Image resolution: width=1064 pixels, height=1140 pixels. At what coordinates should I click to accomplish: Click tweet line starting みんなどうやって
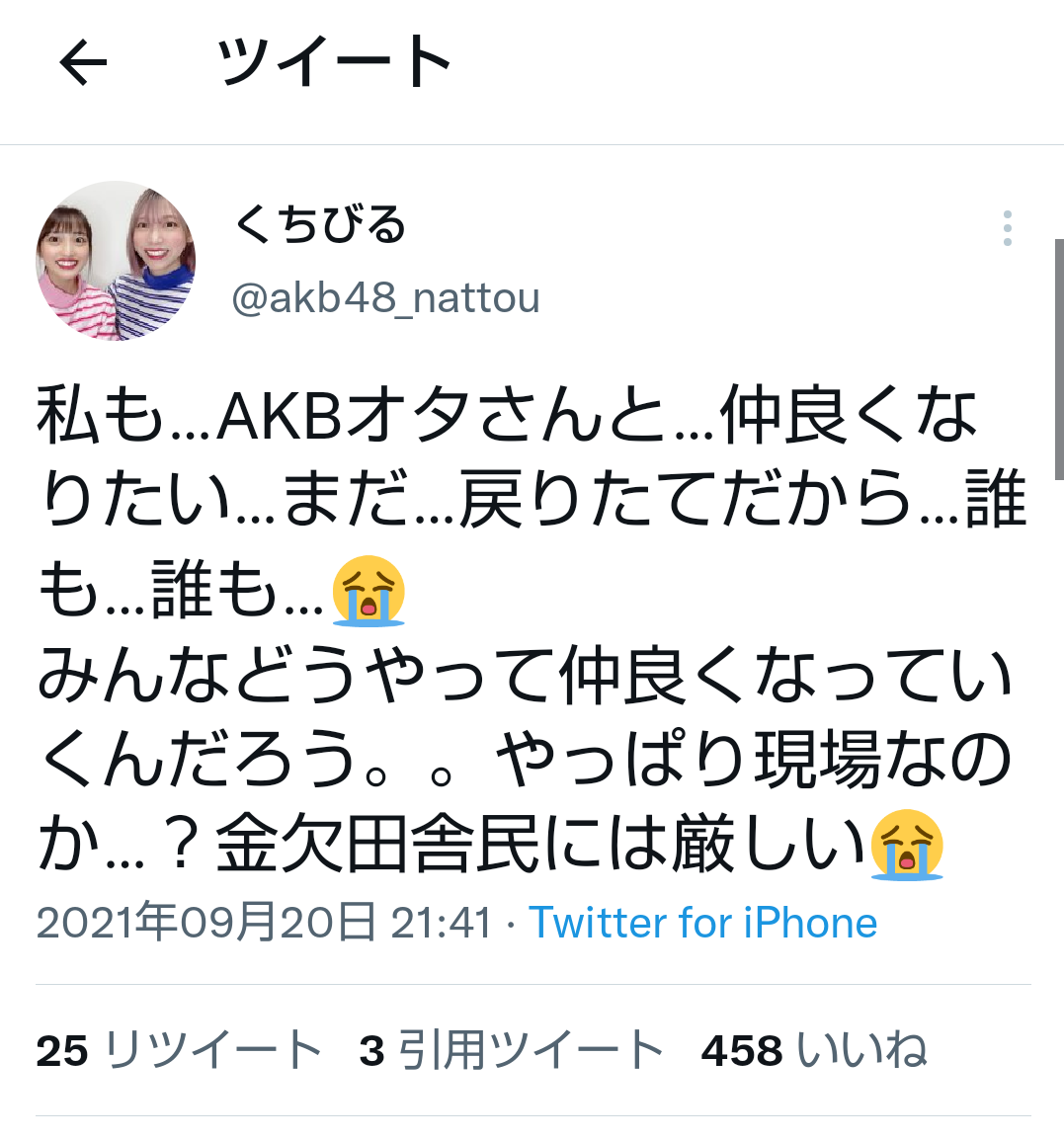point(525,676)
